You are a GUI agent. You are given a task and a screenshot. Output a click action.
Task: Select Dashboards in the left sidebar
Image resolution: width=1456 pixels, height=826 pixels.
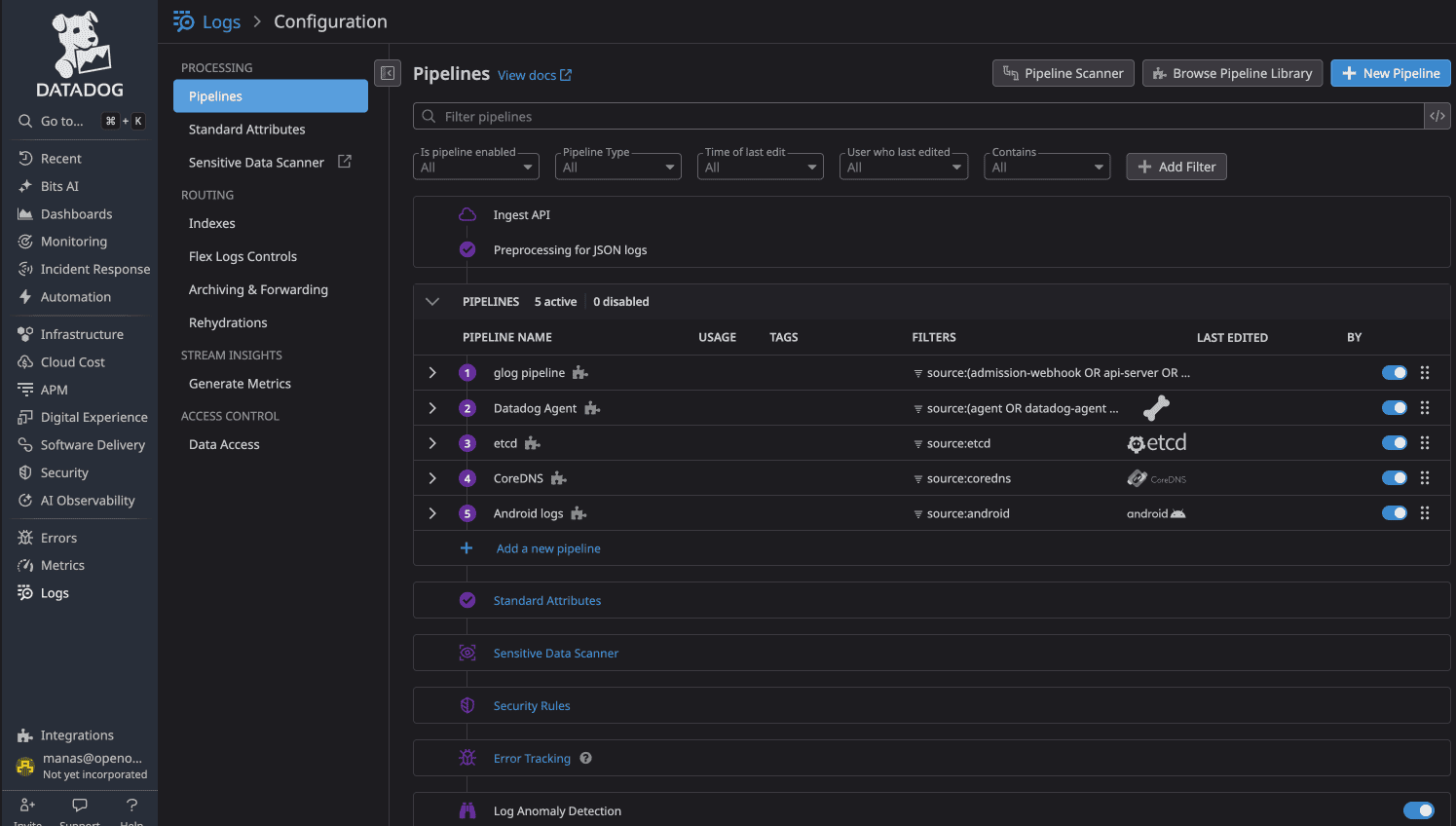tap(75, 213)
